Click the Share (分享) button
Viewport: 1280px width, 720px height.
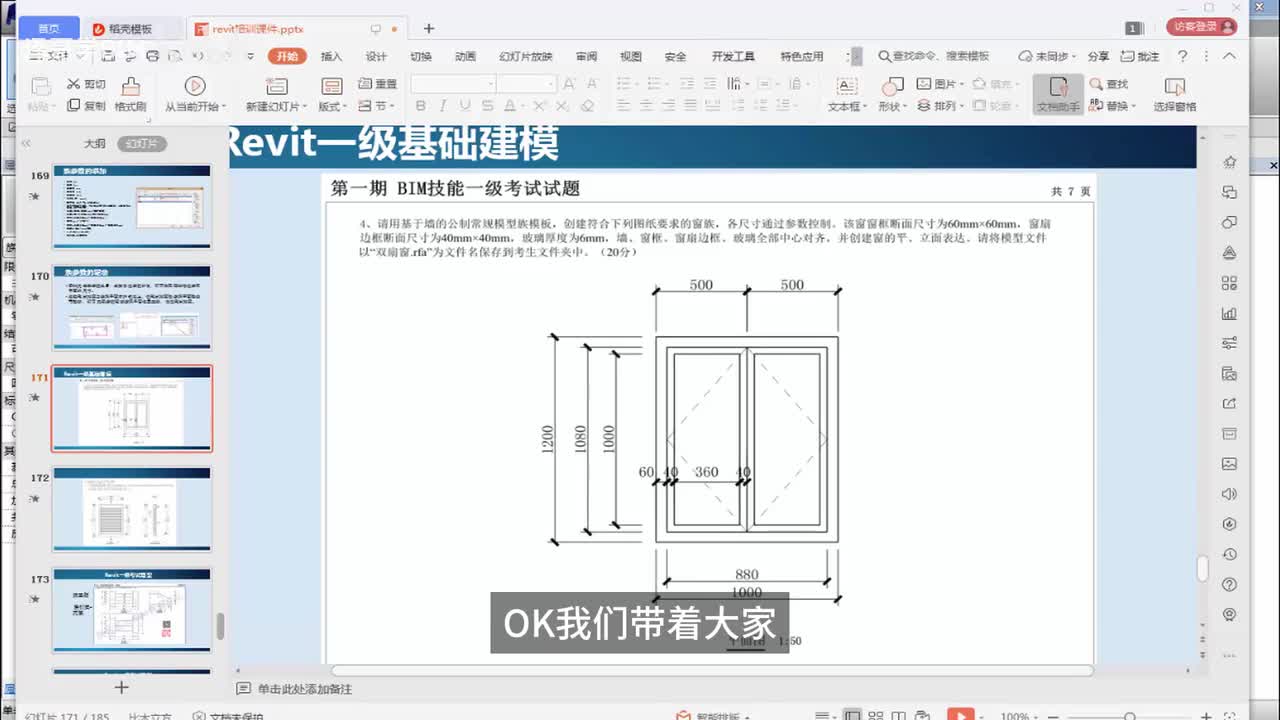click(x=1098, y=57)
